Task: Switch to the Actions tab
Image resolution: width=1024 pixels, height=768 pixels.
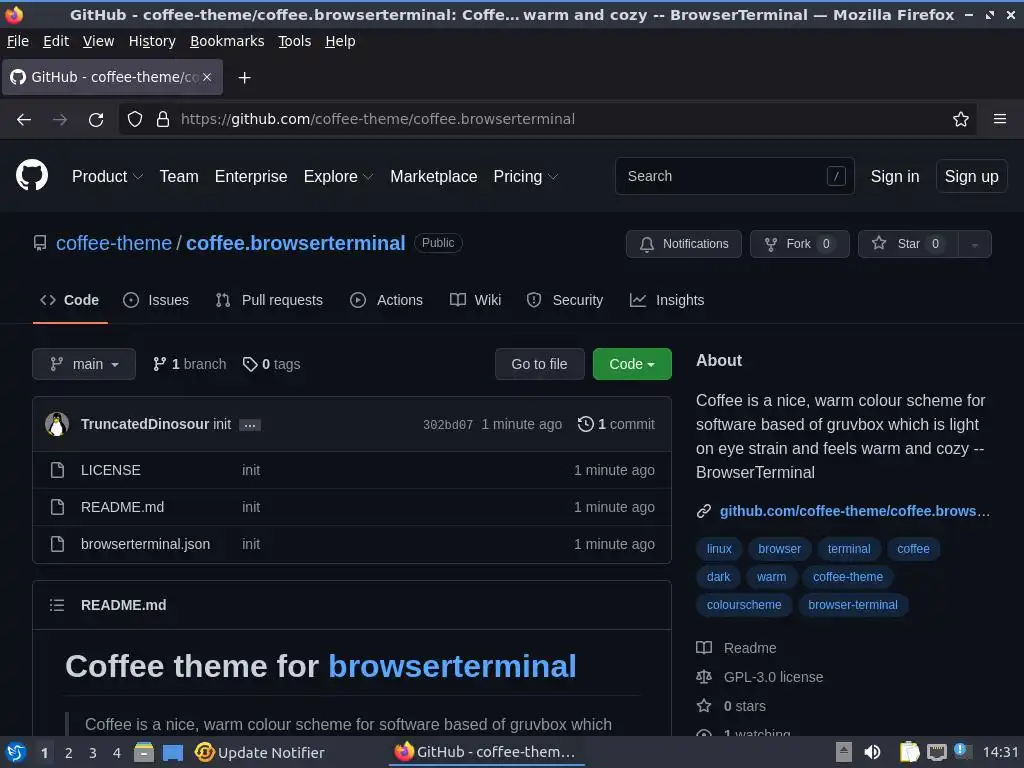Action: pos(387,300)
